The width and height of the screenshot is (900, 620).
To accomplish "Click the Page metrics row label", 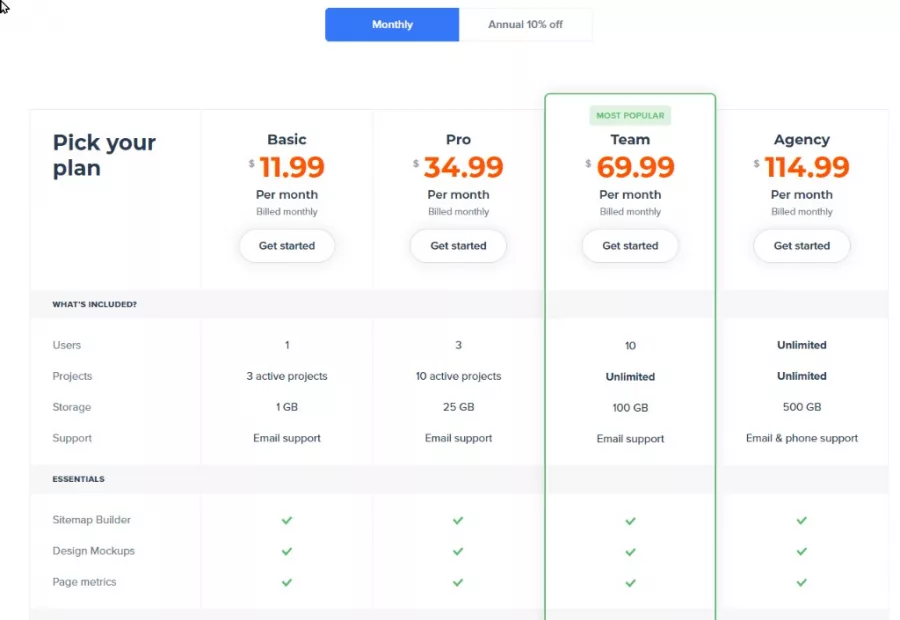I will pos(84,582).
